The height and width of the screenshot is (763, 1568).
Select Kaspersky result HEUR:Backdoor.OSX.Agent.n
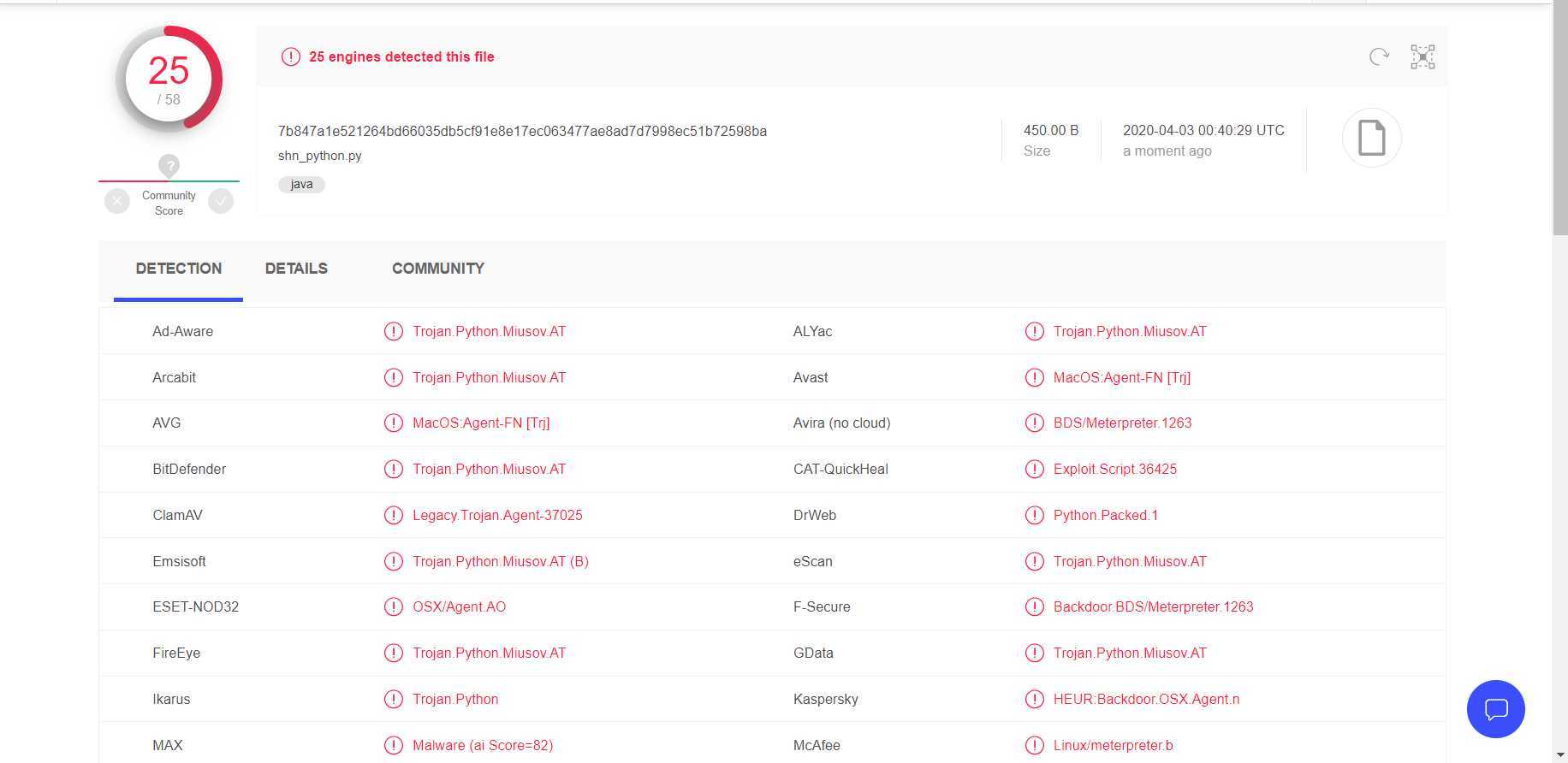click(x=1146, y=699)
